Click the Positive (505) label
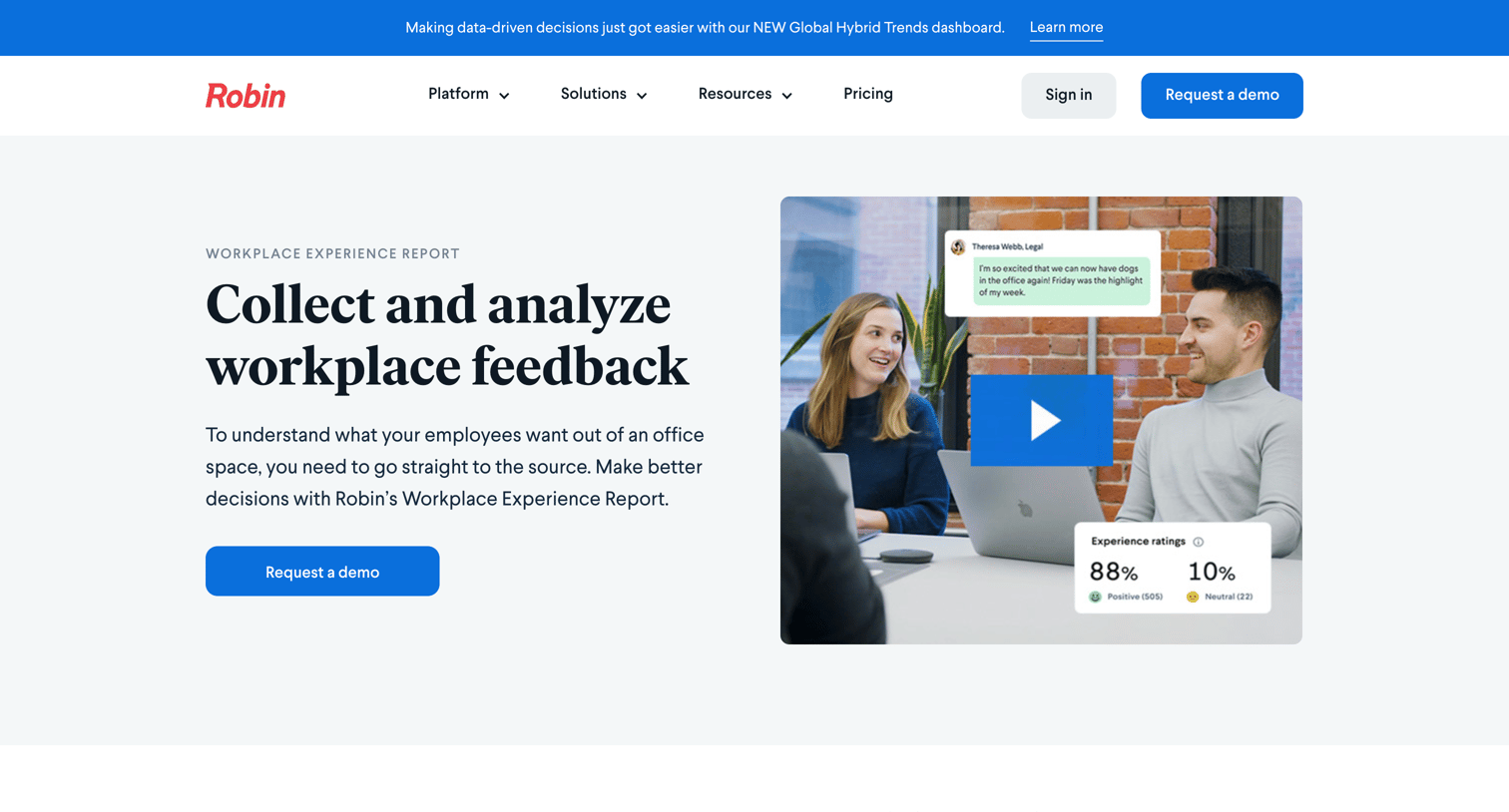 (x=1135, y=597)
